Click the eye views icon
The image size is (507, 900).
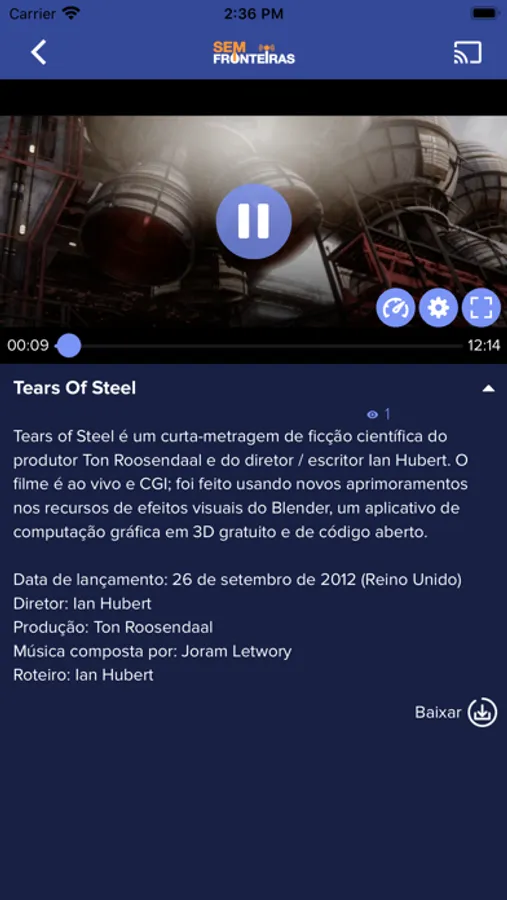[373, 414]
